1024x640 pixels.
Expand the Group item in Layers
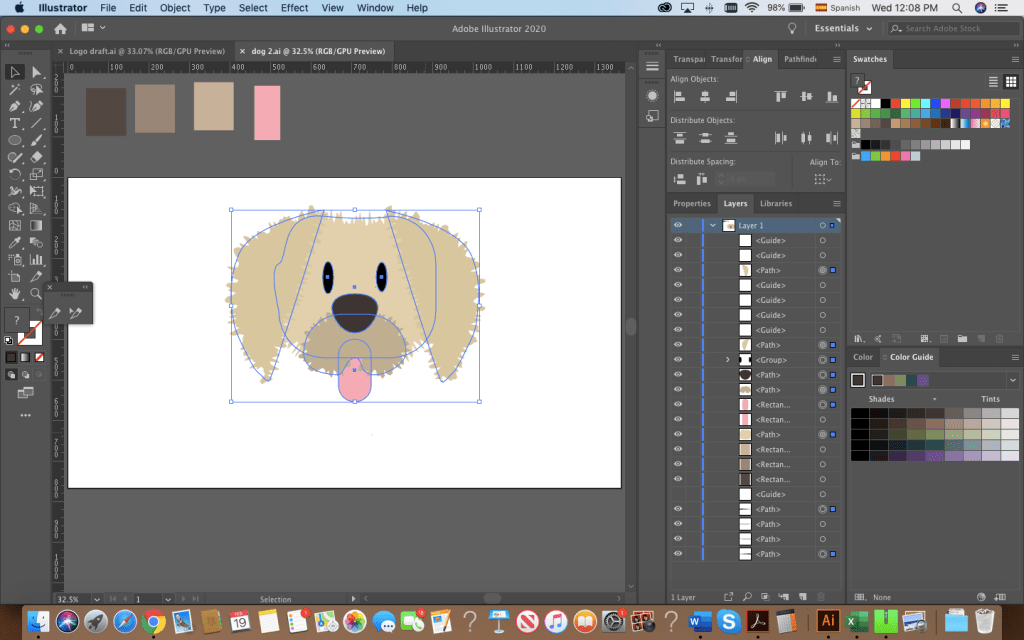point(728,360)
